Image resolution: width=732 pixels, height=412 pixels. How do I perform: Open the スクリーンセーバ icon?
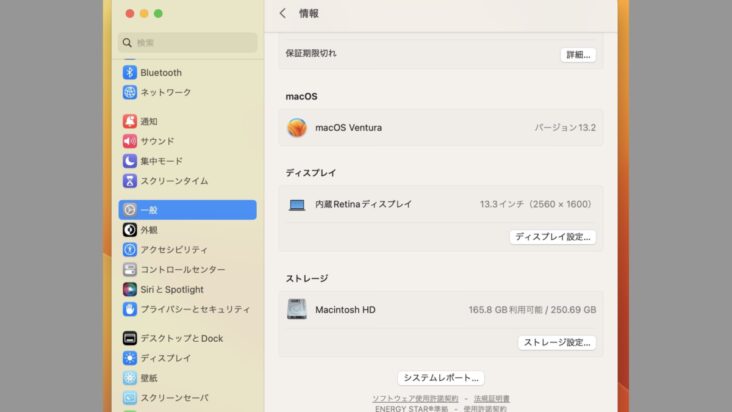[130, 398]
